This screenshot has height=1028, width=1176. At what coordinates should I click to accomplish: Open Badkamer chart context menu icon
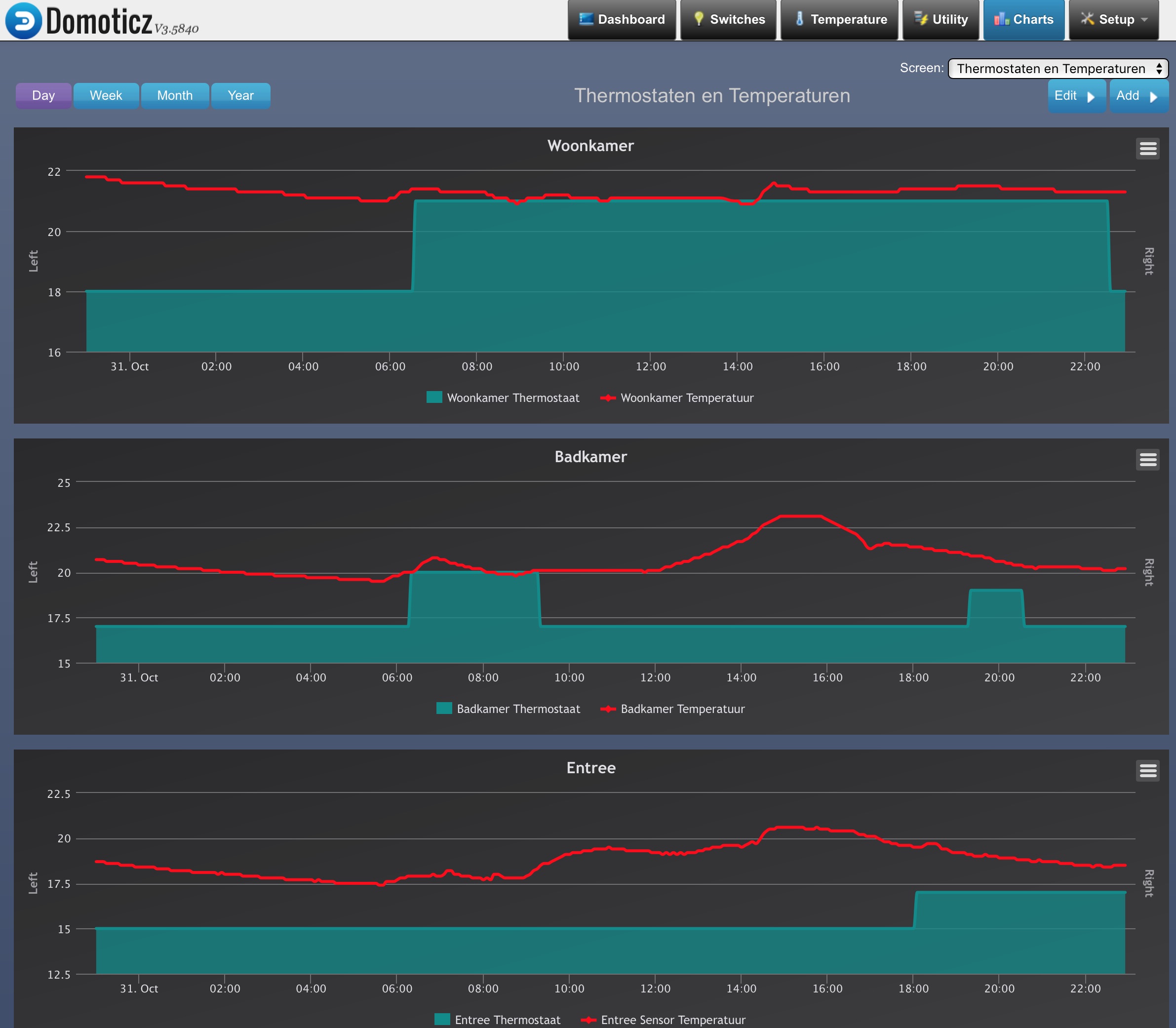point(1147,460)
